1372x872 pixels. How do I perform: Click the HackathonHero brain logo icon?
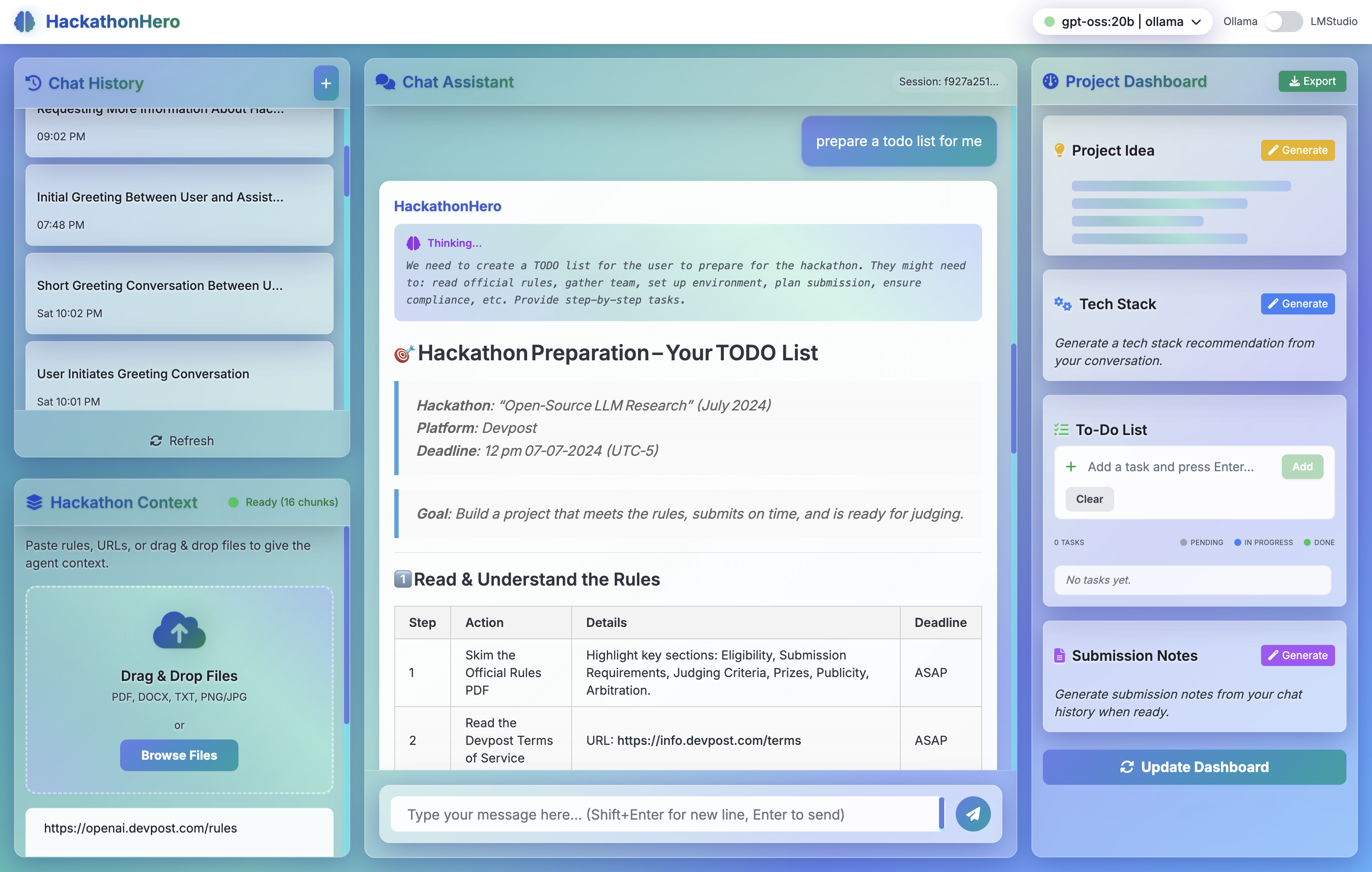pos(25,22)
